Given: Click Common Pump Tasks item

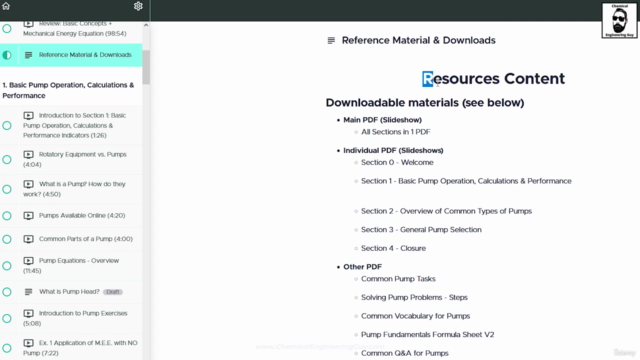Looking at the screenshot, I should [398, 279].
